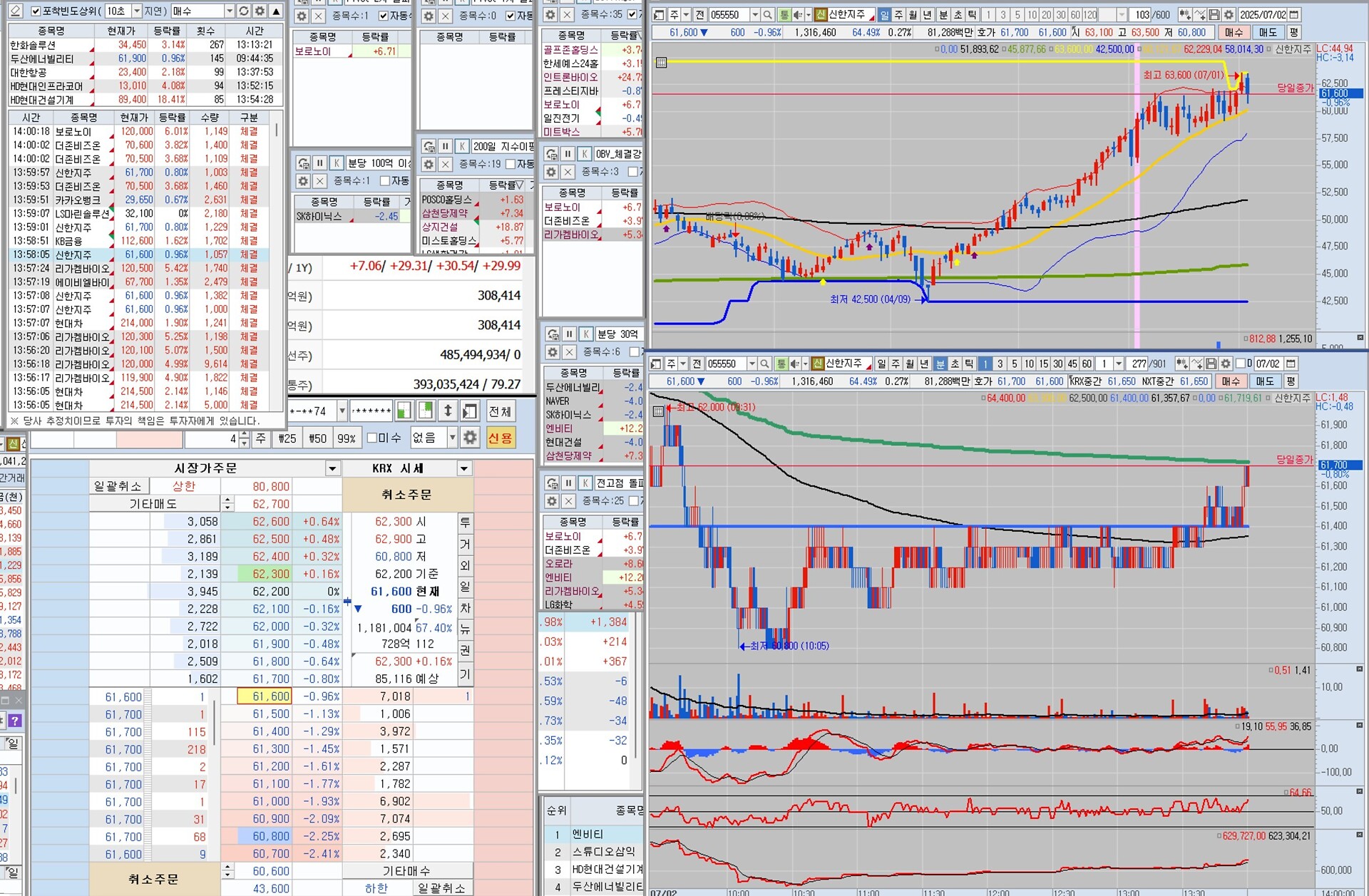Select 월 (monthly) period on daily chart
Image resolution: width=1369 pixels, height=896 pixels.
tap(913, 15)
